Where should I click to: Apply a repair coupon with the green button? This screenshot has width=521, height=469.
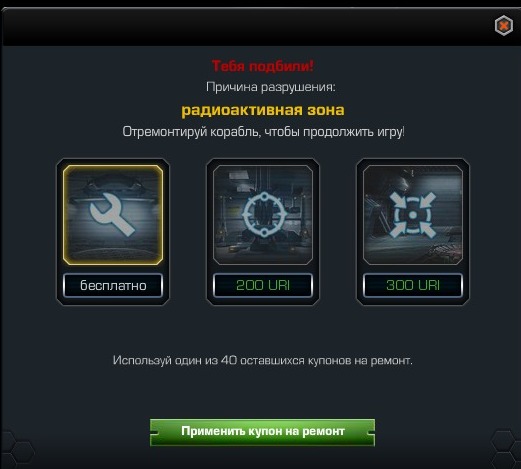pyautogui.click(x=262, y=432)
